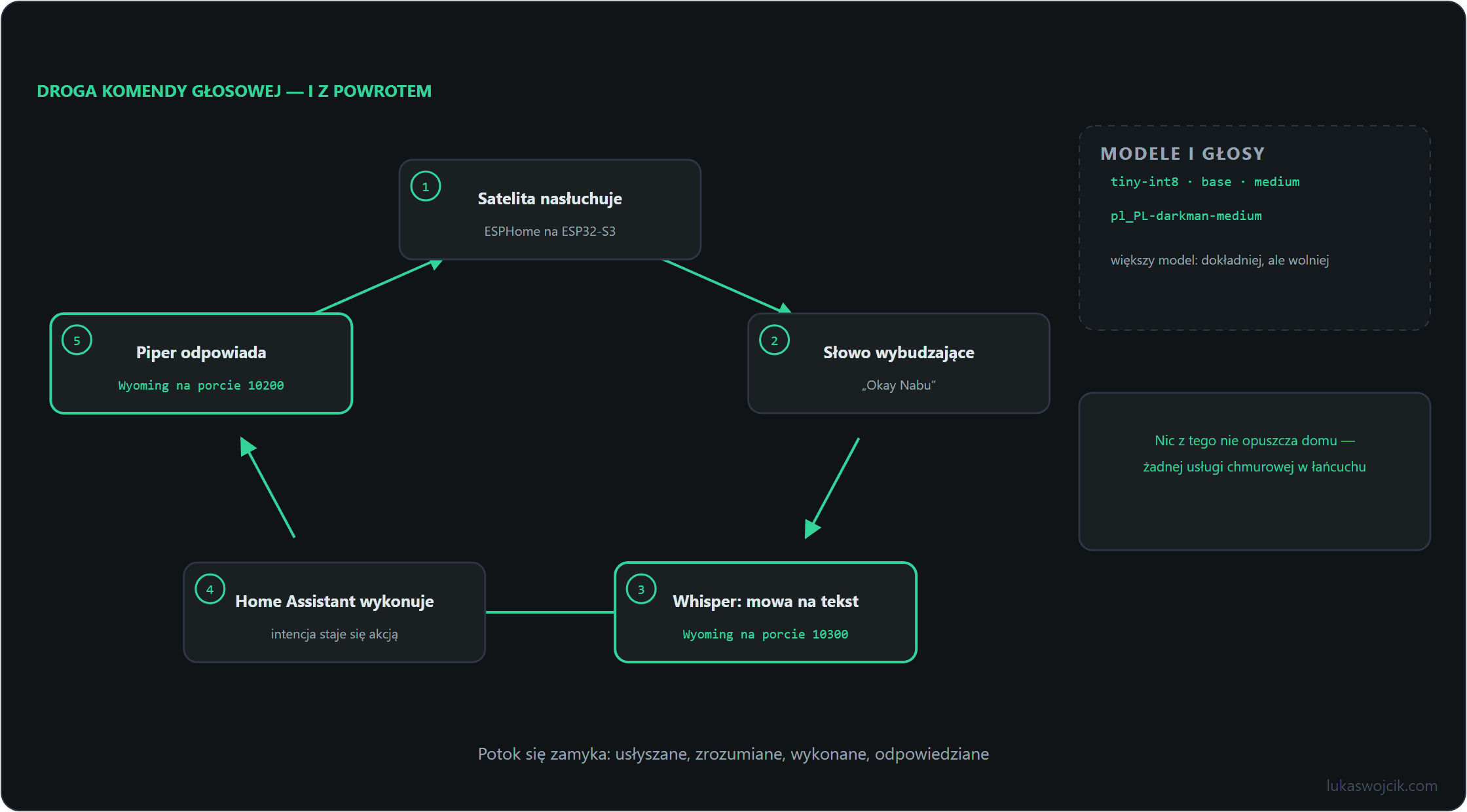The height and width of the screenshot is (812, 1467).
Task: Click the 'intencja staje się akcją' subtitle
Action: point(334,634)
